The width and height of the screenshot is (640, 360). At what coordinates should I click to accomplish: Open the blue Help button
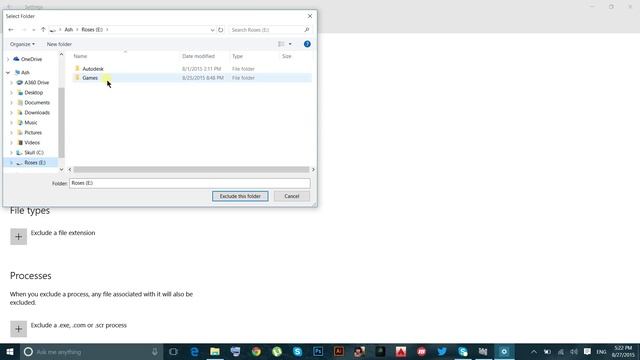pyautogui.click(x=307, y=44)
